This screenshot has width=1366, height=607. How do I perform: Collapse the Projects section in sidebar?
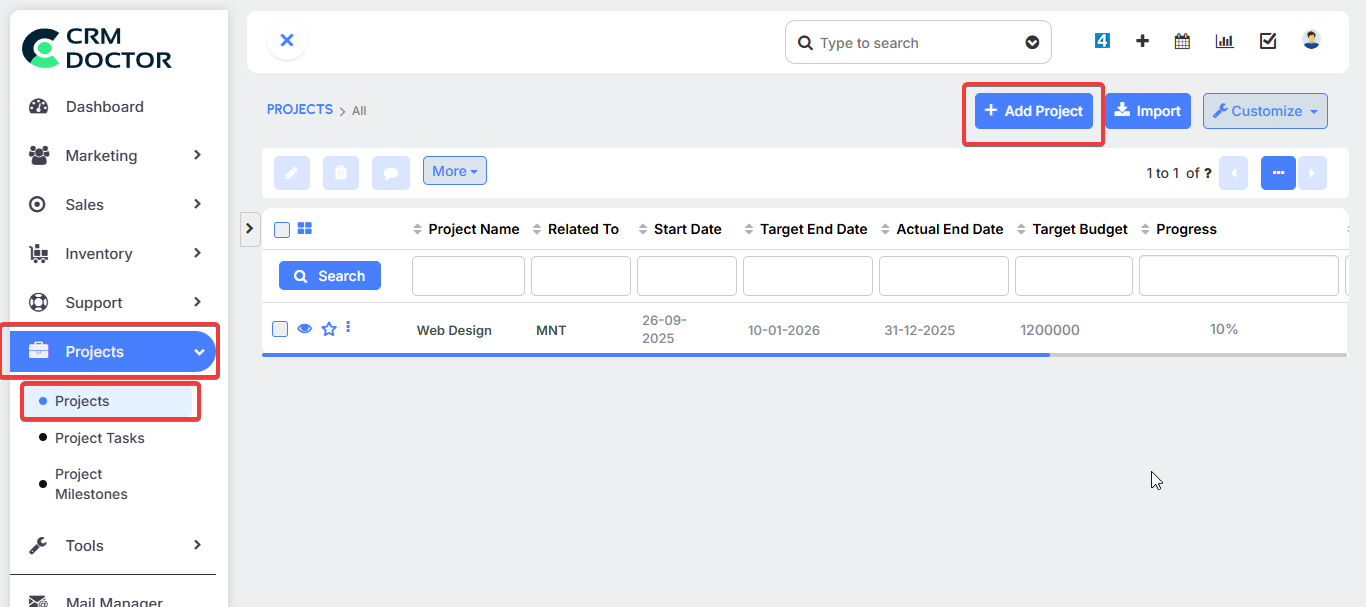coord(110,351)
